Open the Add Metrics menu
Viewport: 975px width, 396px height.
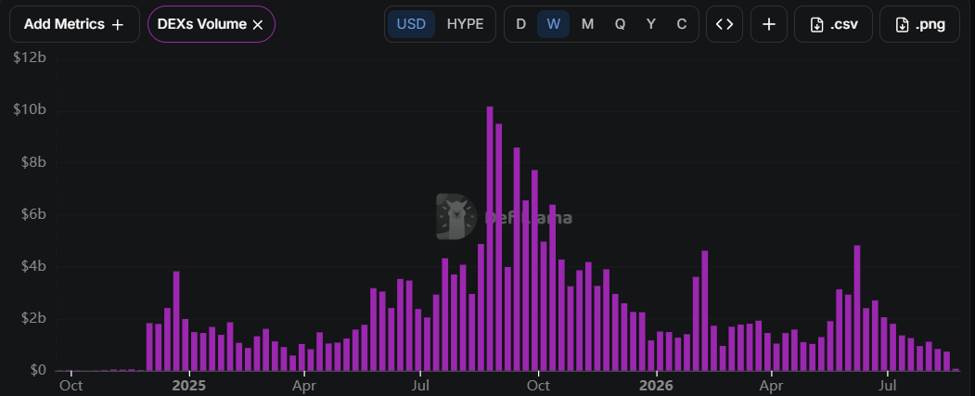[x=74, y=24]
